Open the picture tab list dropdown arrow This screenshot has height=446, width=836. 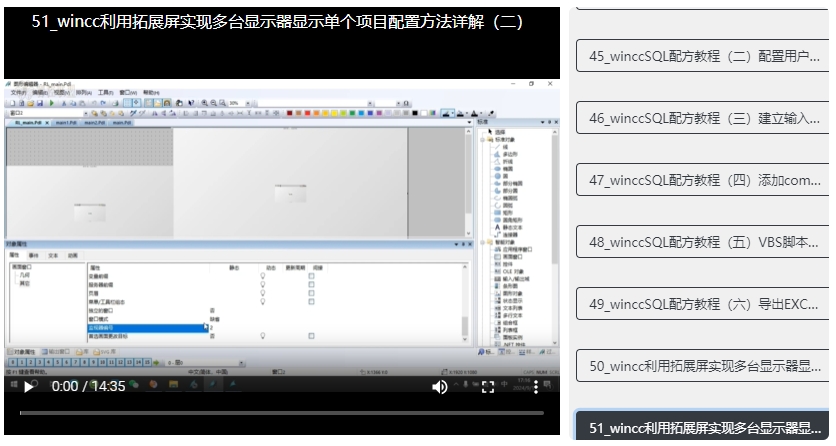(x=469, y=123)
